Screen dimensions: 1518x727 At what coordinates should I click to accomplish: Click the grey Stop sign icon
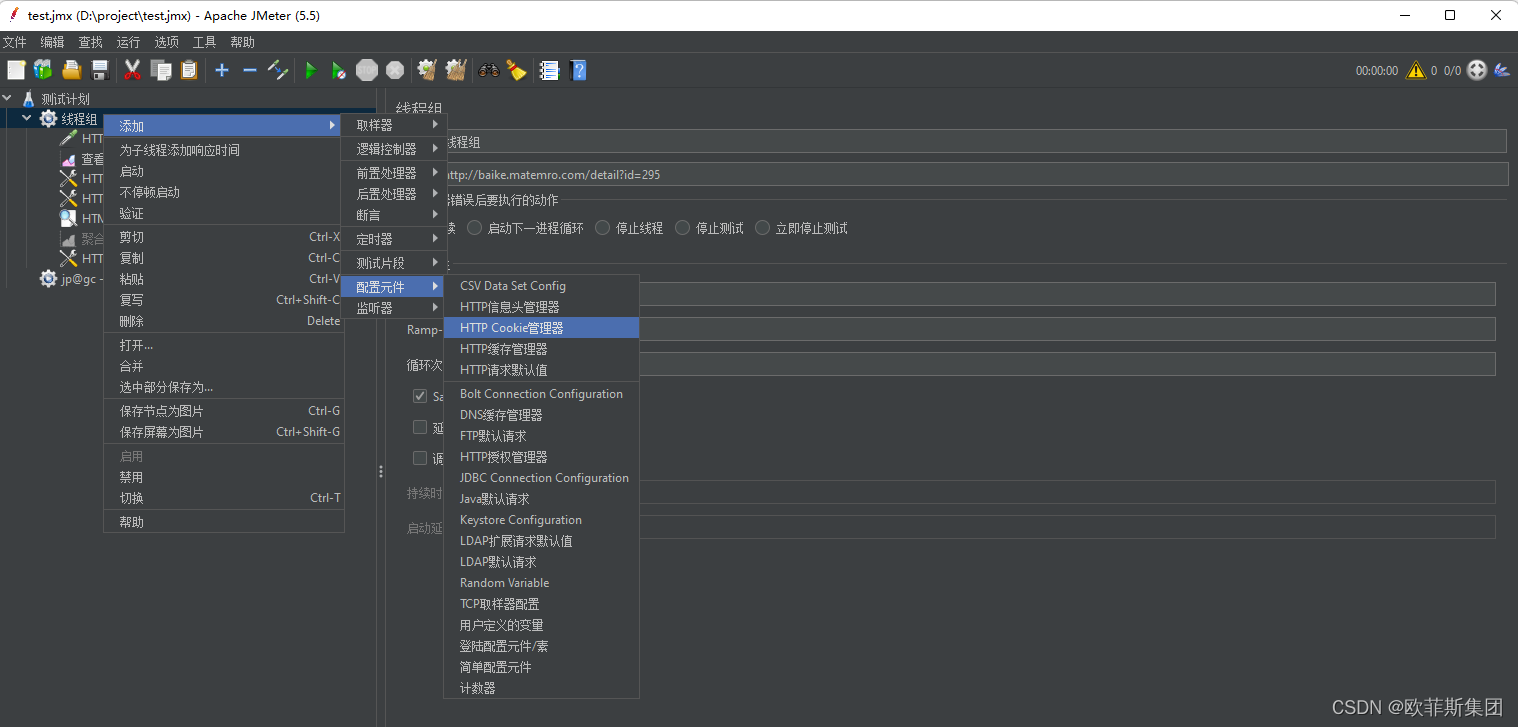(367, 70)
